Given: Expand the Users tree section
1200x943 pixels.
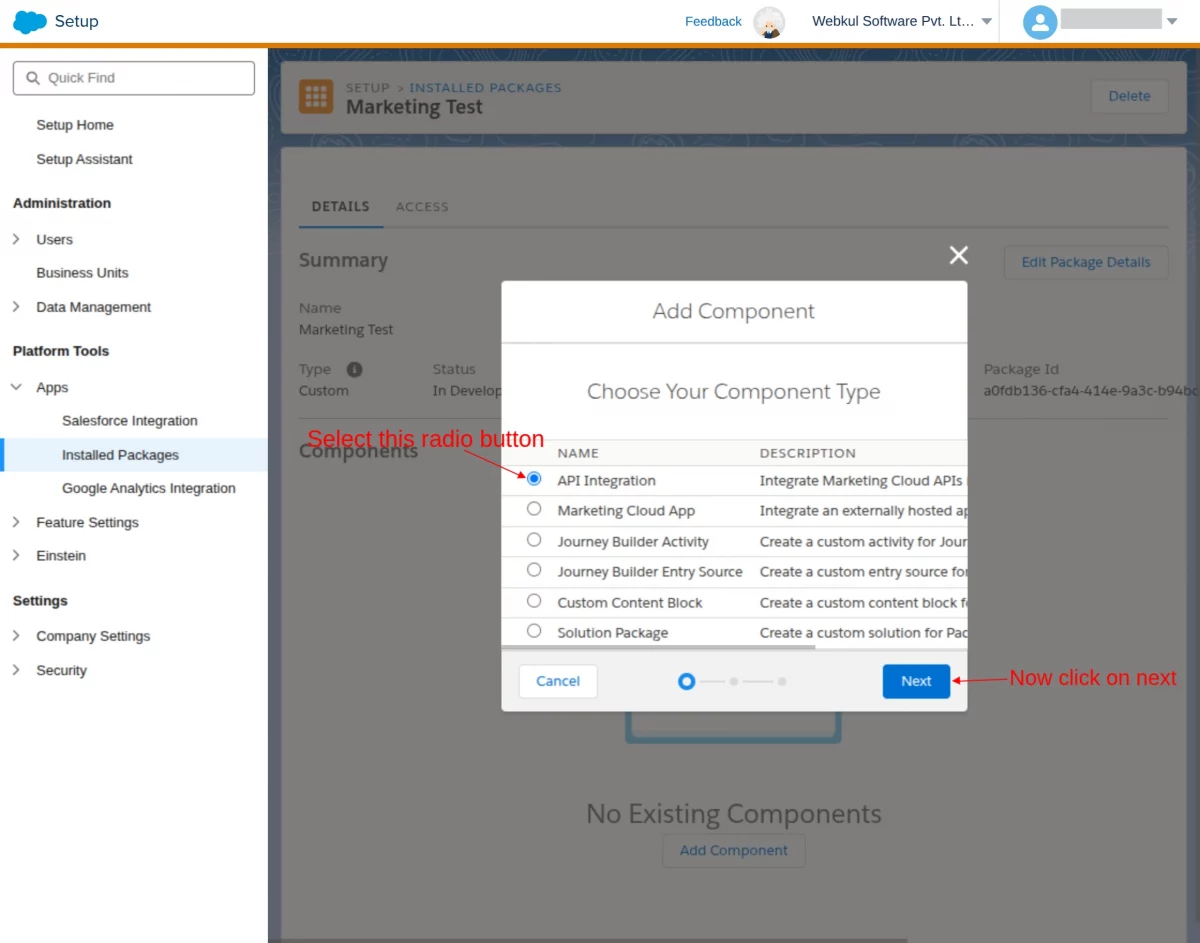Looking at the screenshot, I should click(16, 239).
